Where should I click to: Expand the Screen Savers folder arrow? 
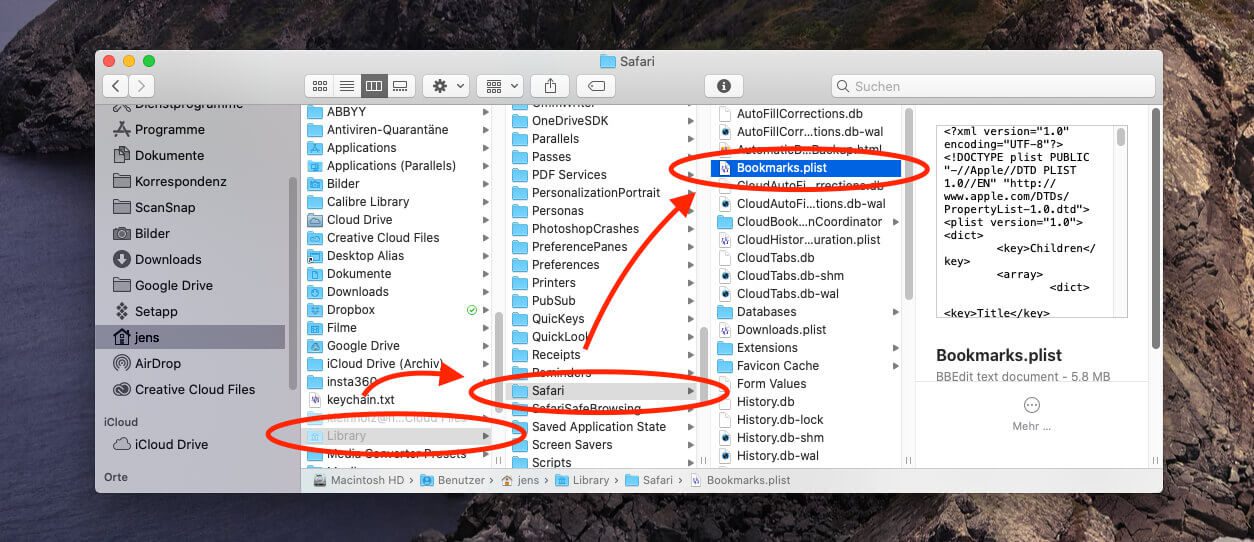pyautogui.click(x=691, y=445)
